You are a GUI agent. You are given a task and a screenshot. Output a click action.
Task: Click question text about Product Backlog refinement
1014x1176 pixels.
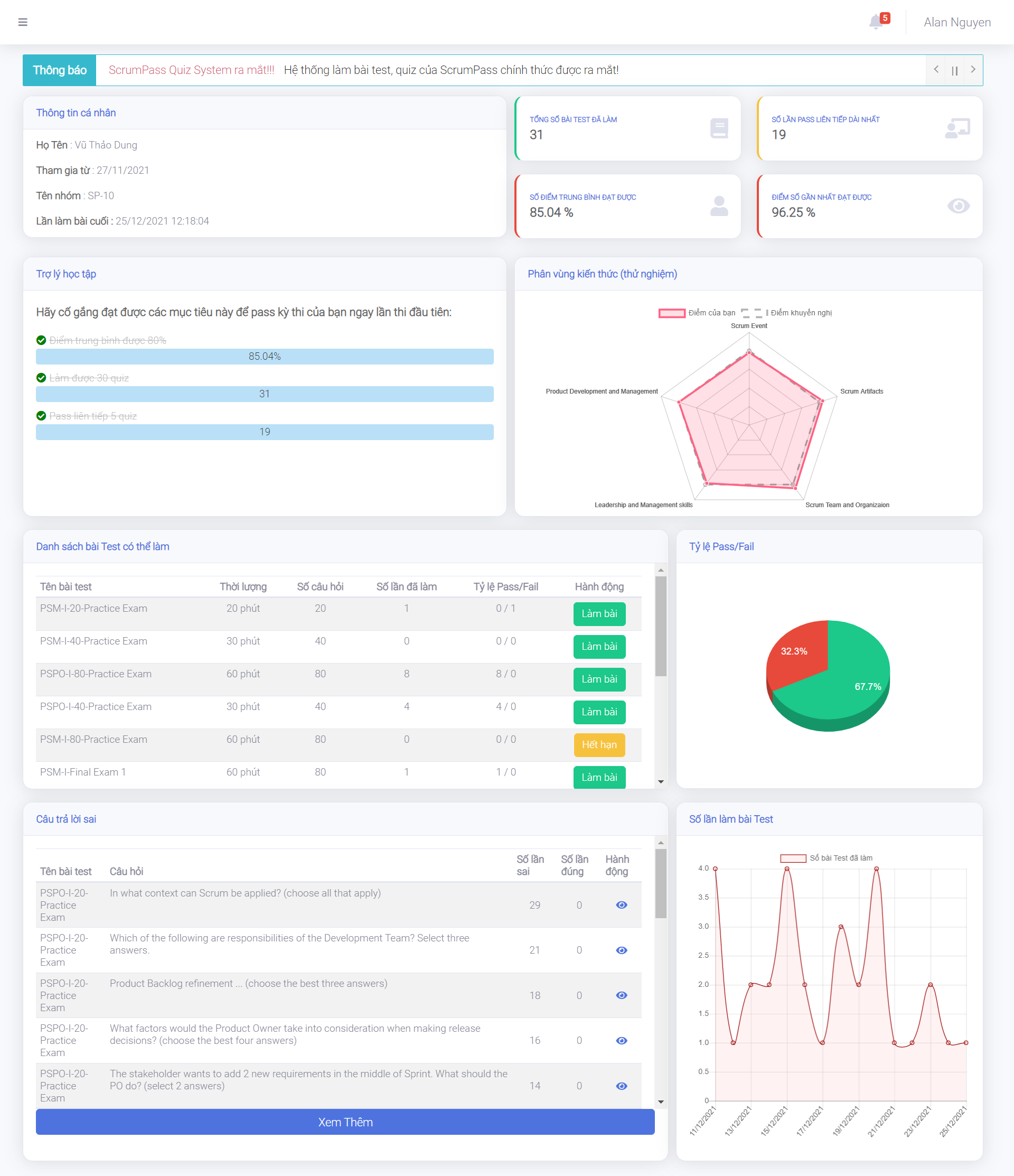coord(249,984)
